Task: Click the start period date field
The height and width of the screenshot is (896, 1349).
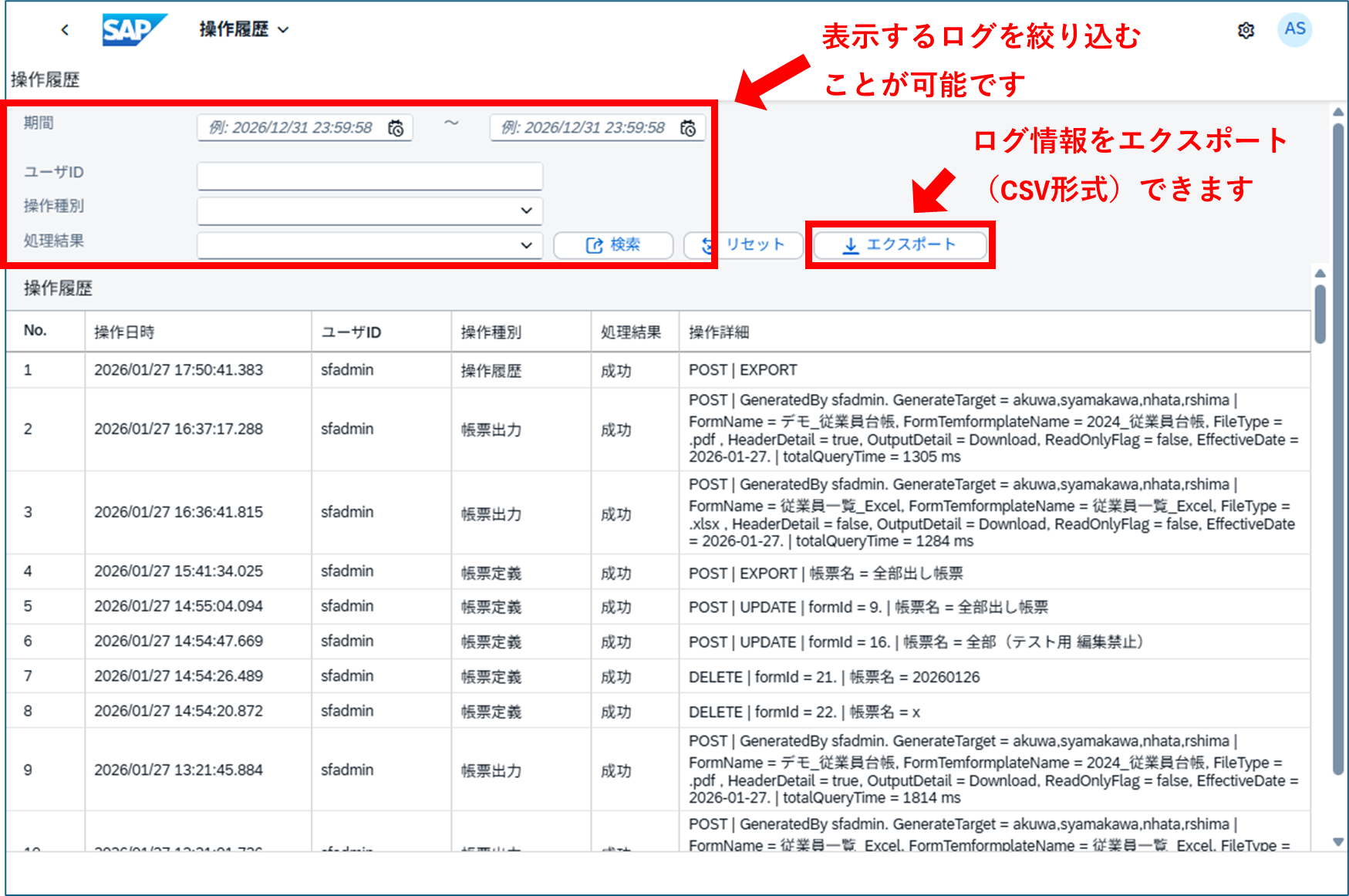Action: 292,128
